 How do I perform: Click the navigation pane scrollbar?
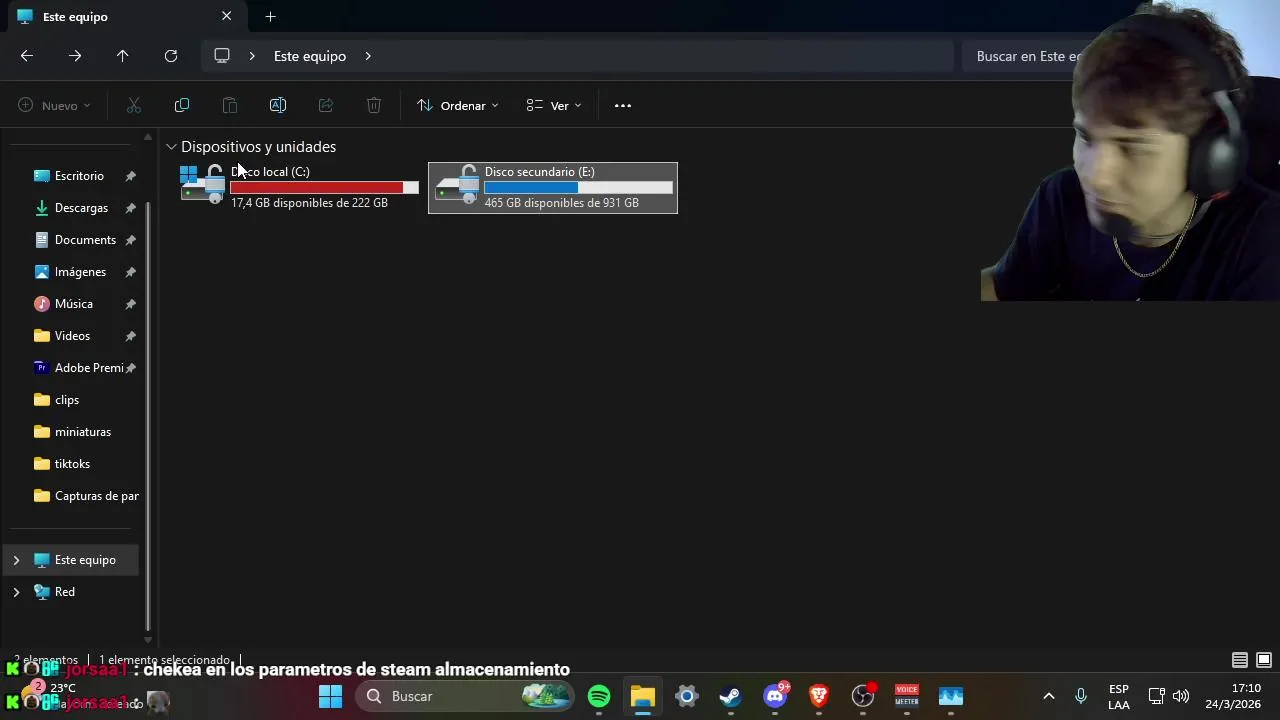(148, 415)
